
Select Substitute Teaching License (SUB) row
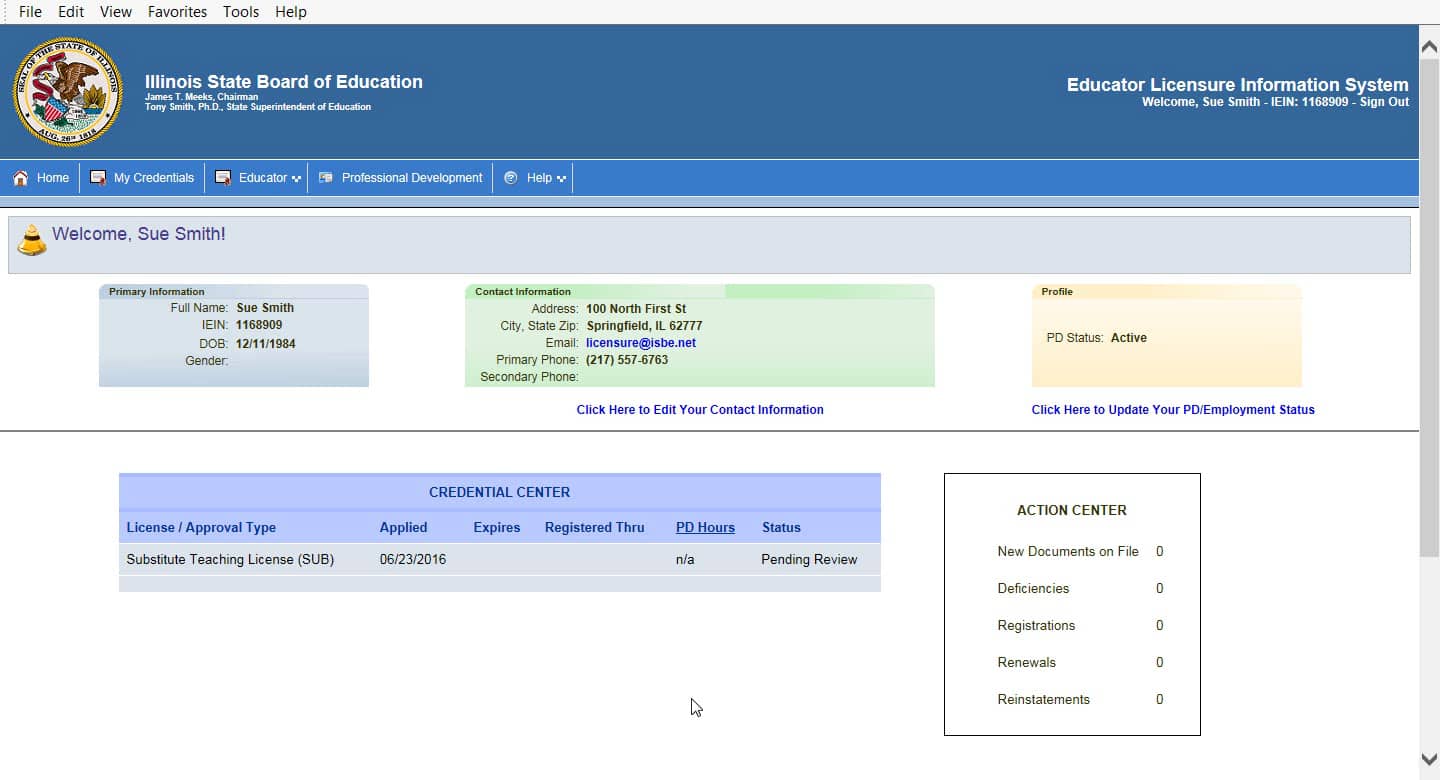(500, 560)
